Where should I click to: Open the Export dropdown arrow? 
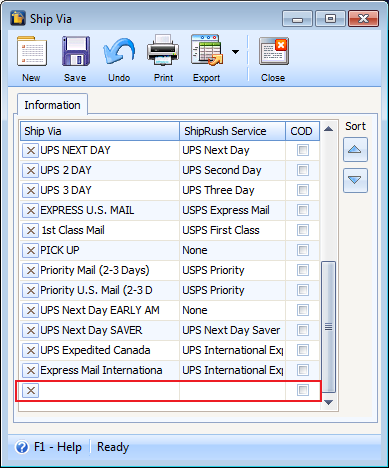coord(235,52)
